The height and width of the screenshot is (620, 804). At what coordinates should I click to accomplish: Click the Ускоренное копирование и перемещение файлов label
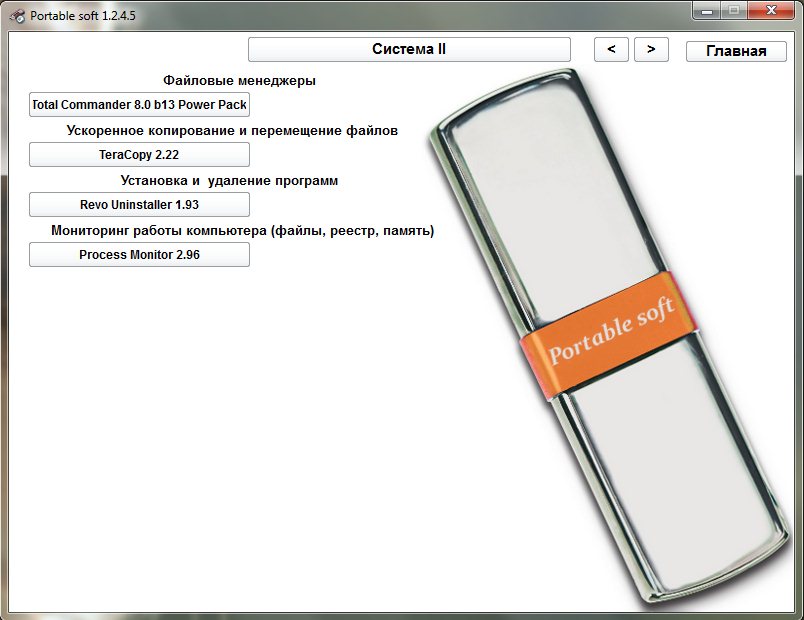pos(232,130)
